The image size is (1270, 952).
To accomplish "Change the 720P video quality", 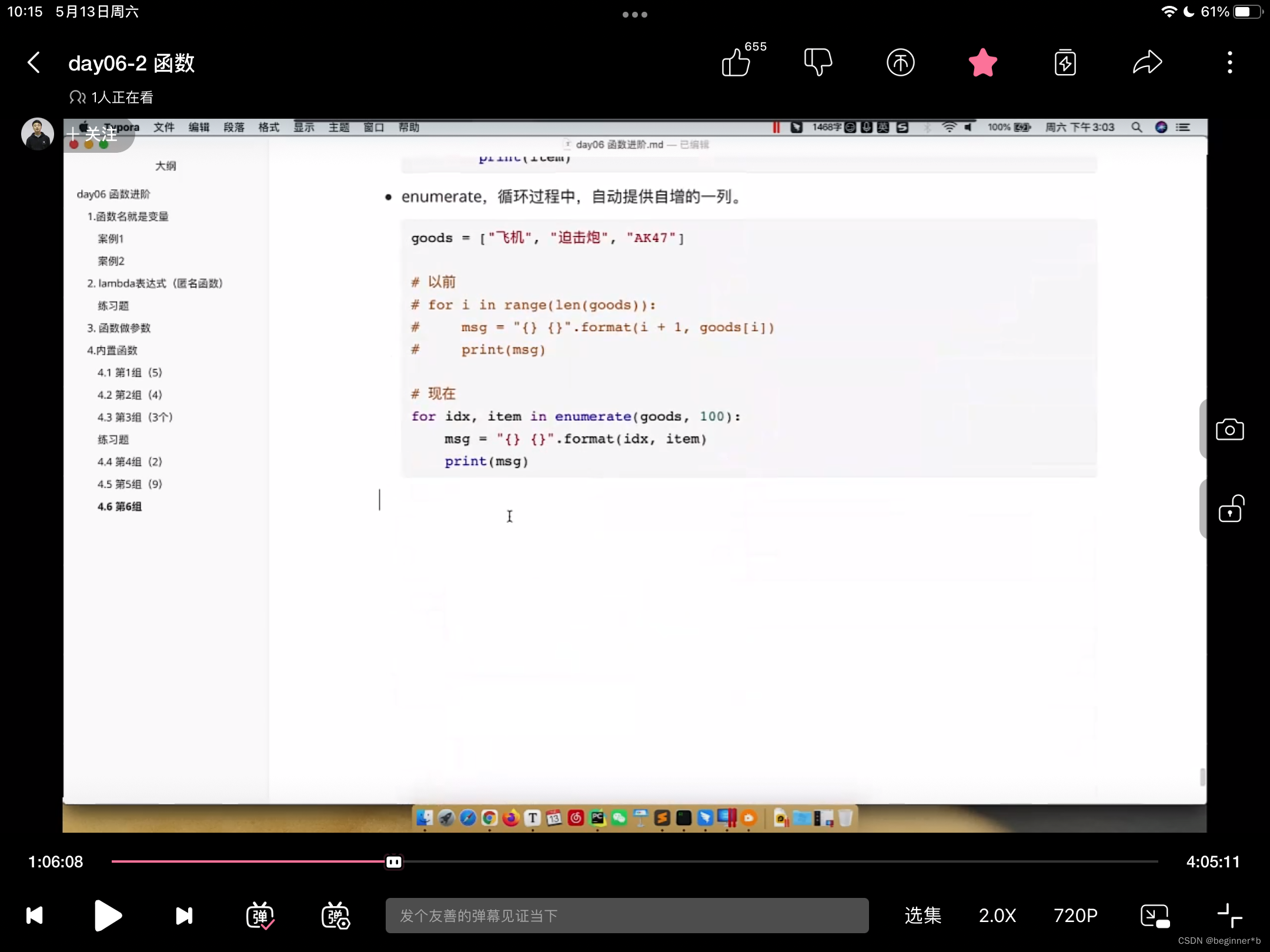I will (x=1075, y=915).
